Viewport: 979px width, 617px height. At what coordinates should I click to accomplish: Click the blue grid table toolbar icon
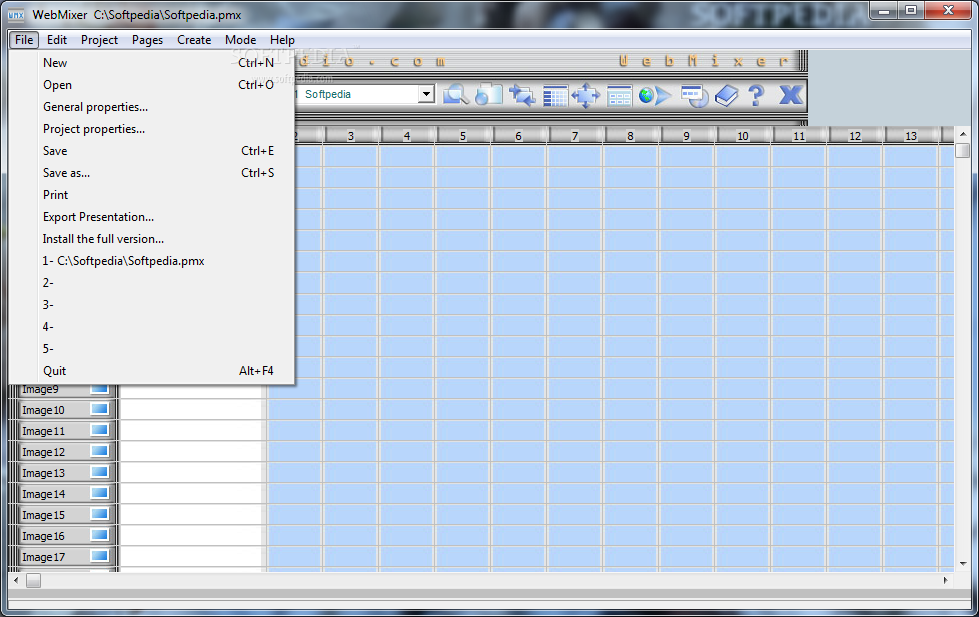pos(554,96)
